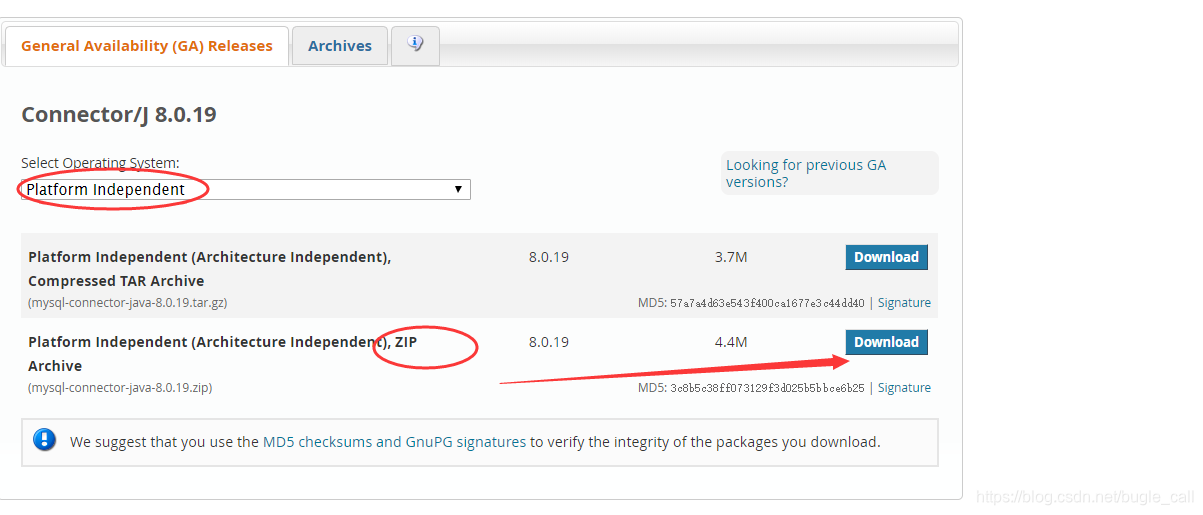1203x515 pixels.
Task: Click version 8.0.19 in TAR row
Action: pyautogui.click(x=549, y=257)
